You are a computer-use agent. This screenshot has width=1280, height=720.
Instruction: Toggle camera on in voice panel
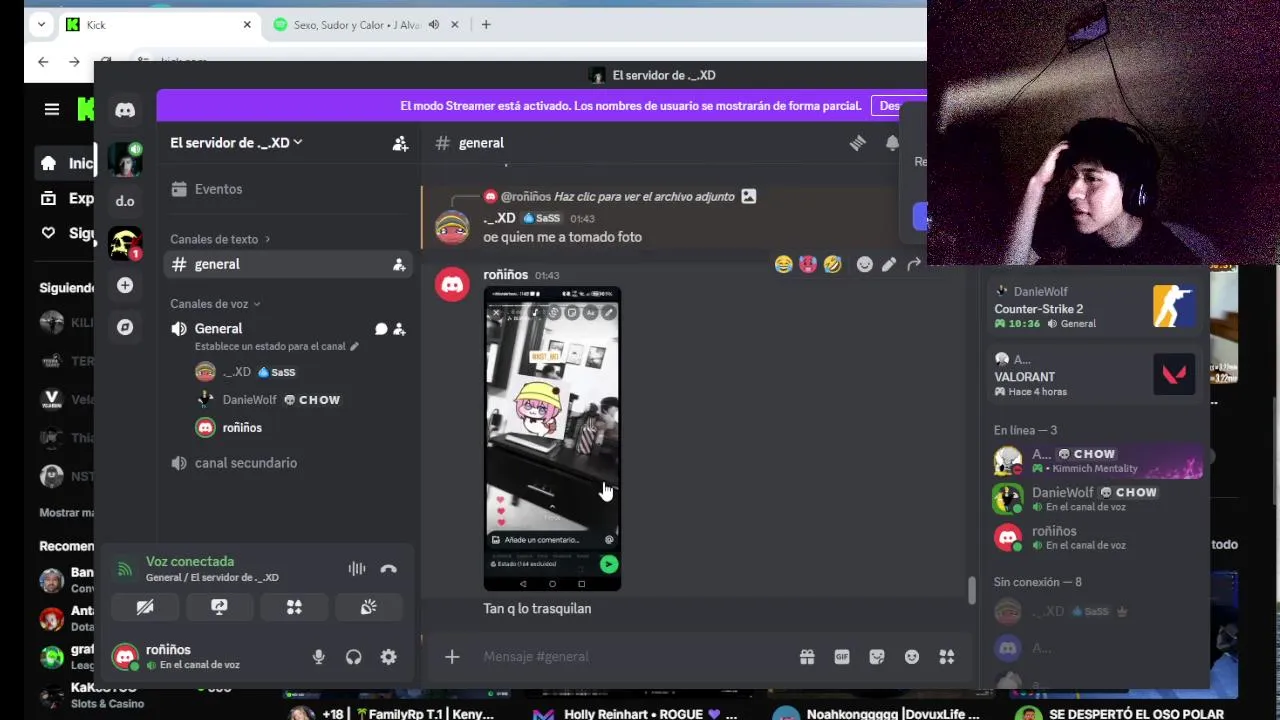pyautogui.click(x=145, y=607)
